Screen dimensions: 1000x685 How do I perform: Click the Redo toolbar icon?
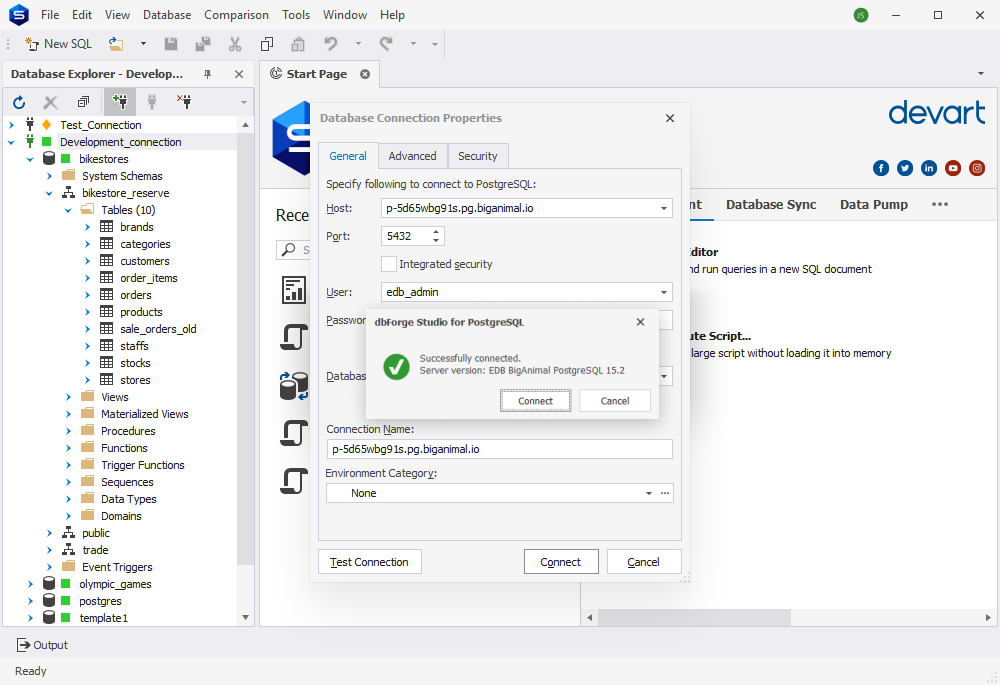(386, 44)
